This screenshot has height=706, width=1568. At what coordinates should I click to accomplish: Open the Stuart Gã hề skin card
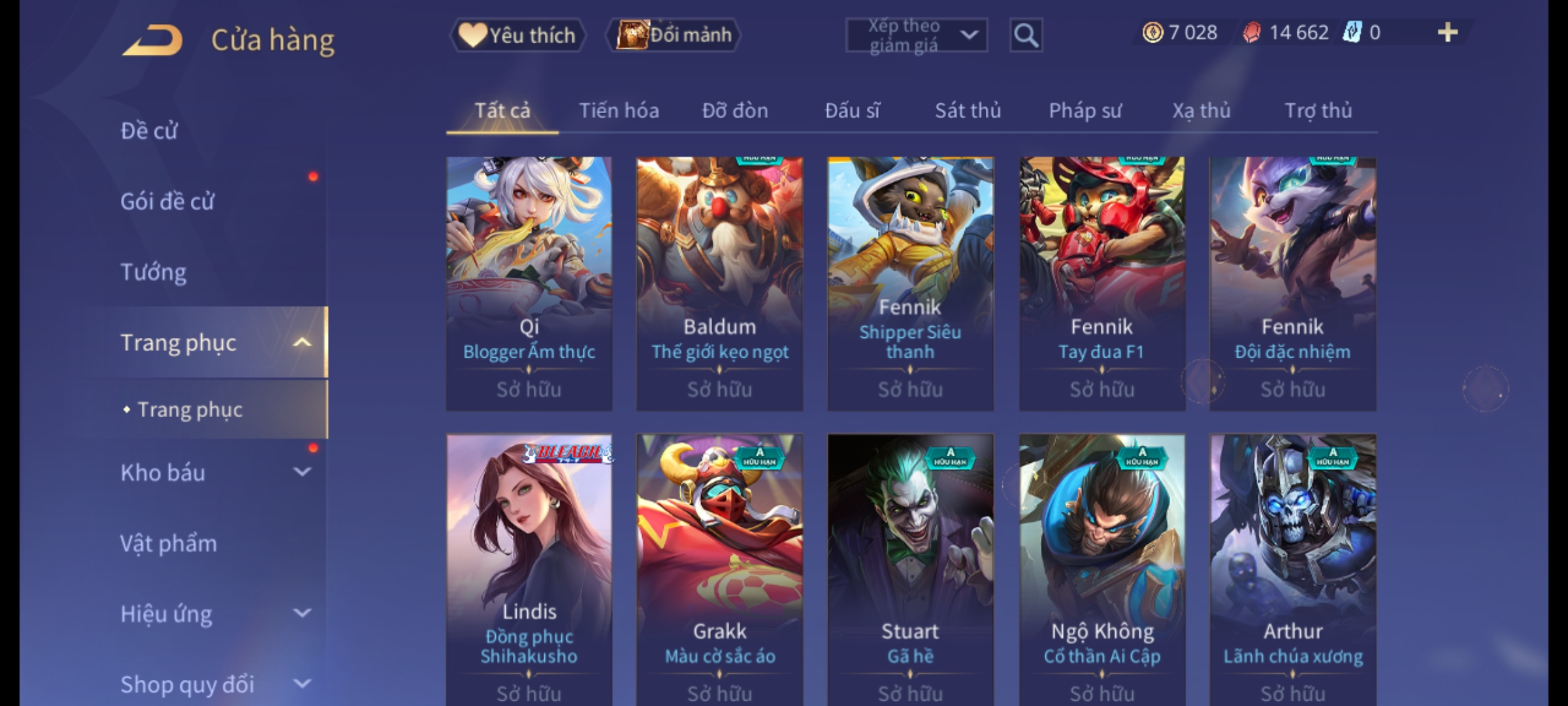[x=910, y=569]
